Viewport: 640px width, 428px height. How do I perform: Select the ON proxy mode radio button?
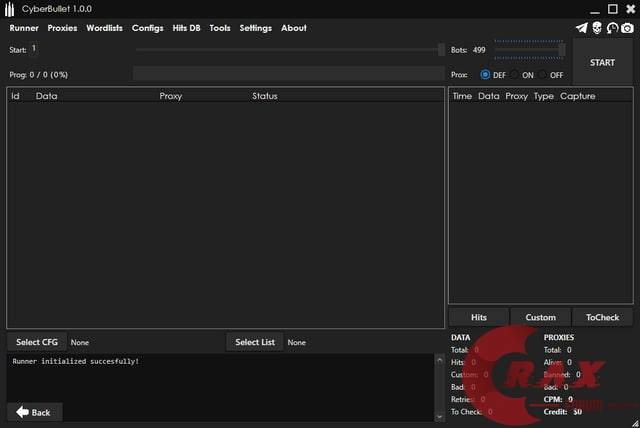click(x=515, y=75)
